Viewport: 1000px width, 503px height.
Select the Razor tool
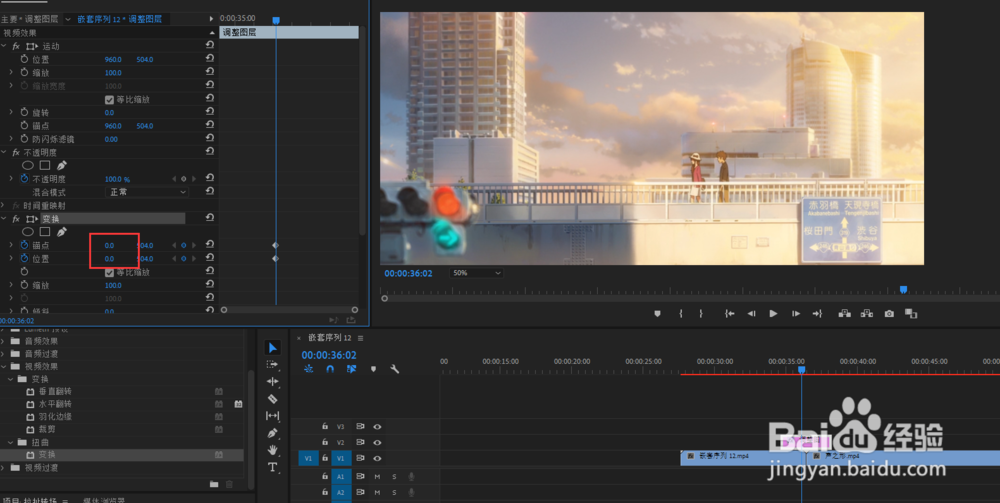click(x=273, y=399)
